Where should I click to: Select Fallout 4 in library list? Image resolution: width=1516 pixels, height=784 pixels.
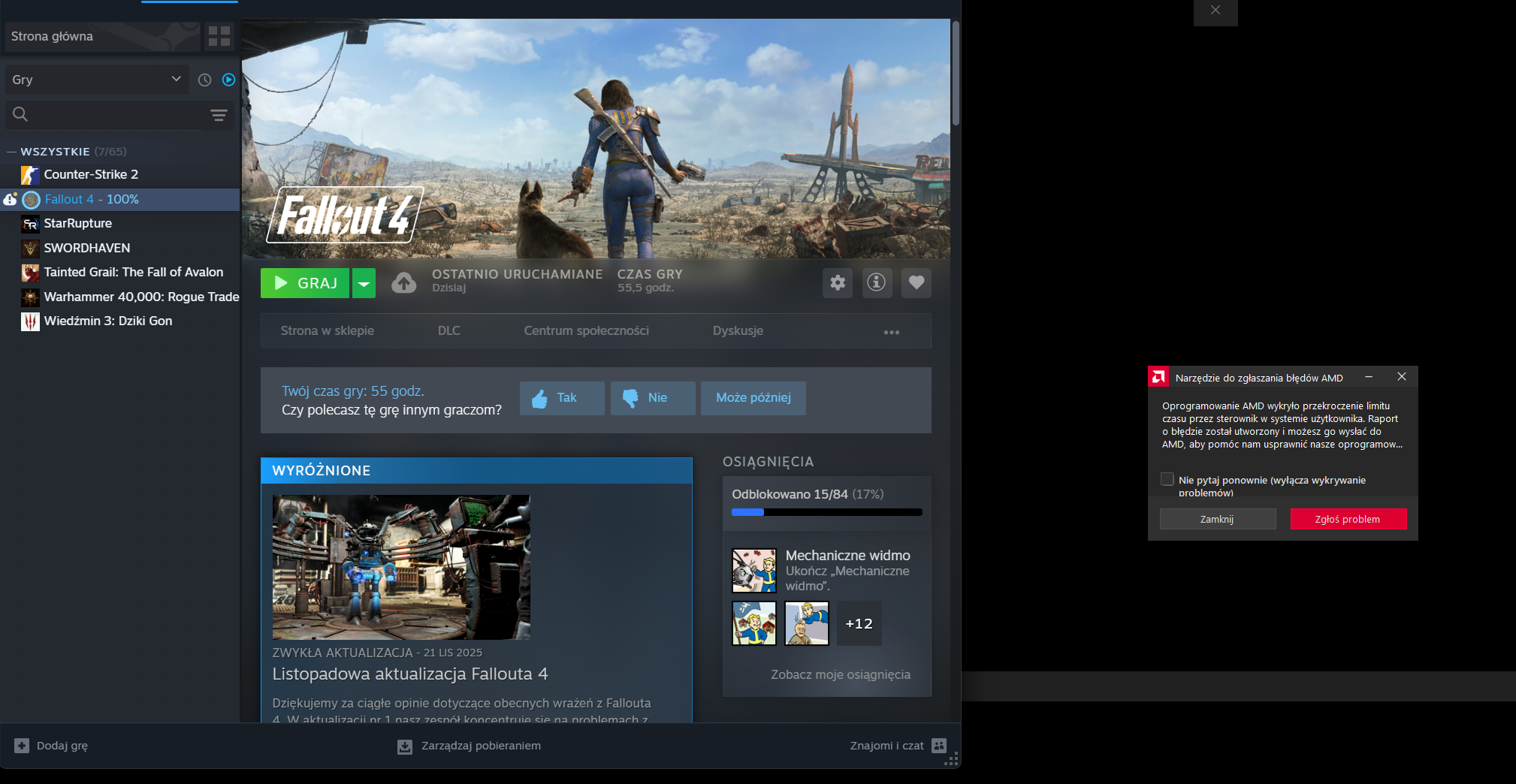click(x=120, y=199)
